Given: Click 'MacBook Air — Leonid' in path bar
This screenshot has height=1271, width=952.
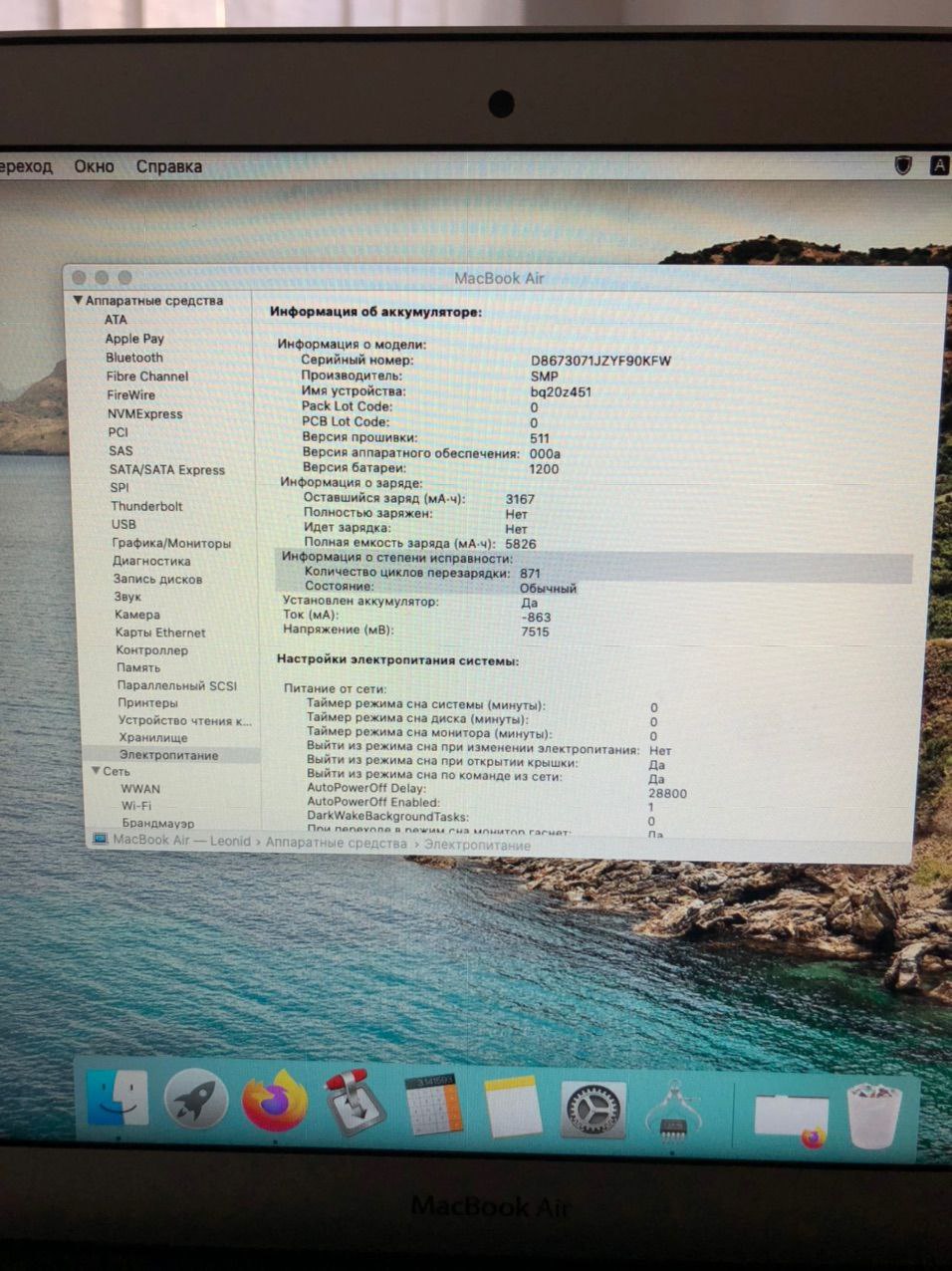Looking at the screenshot, I should click(x=181, y=841).
